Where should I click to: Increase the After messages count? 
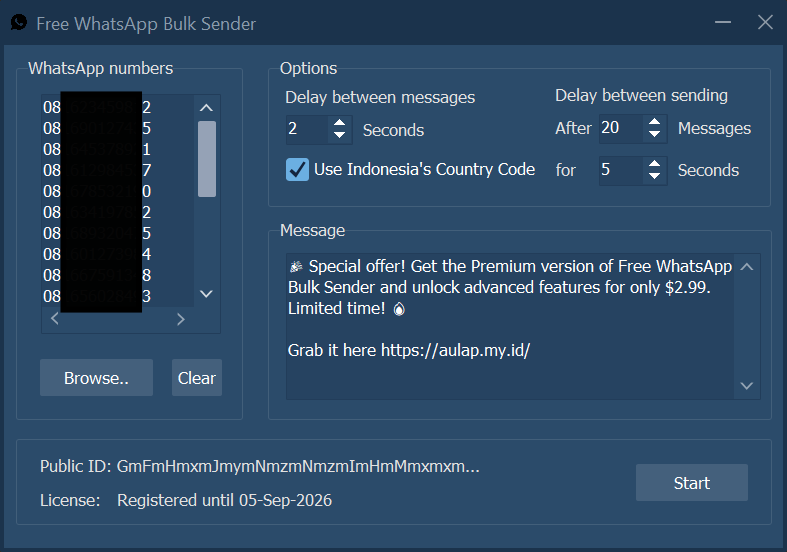point(655,121)
